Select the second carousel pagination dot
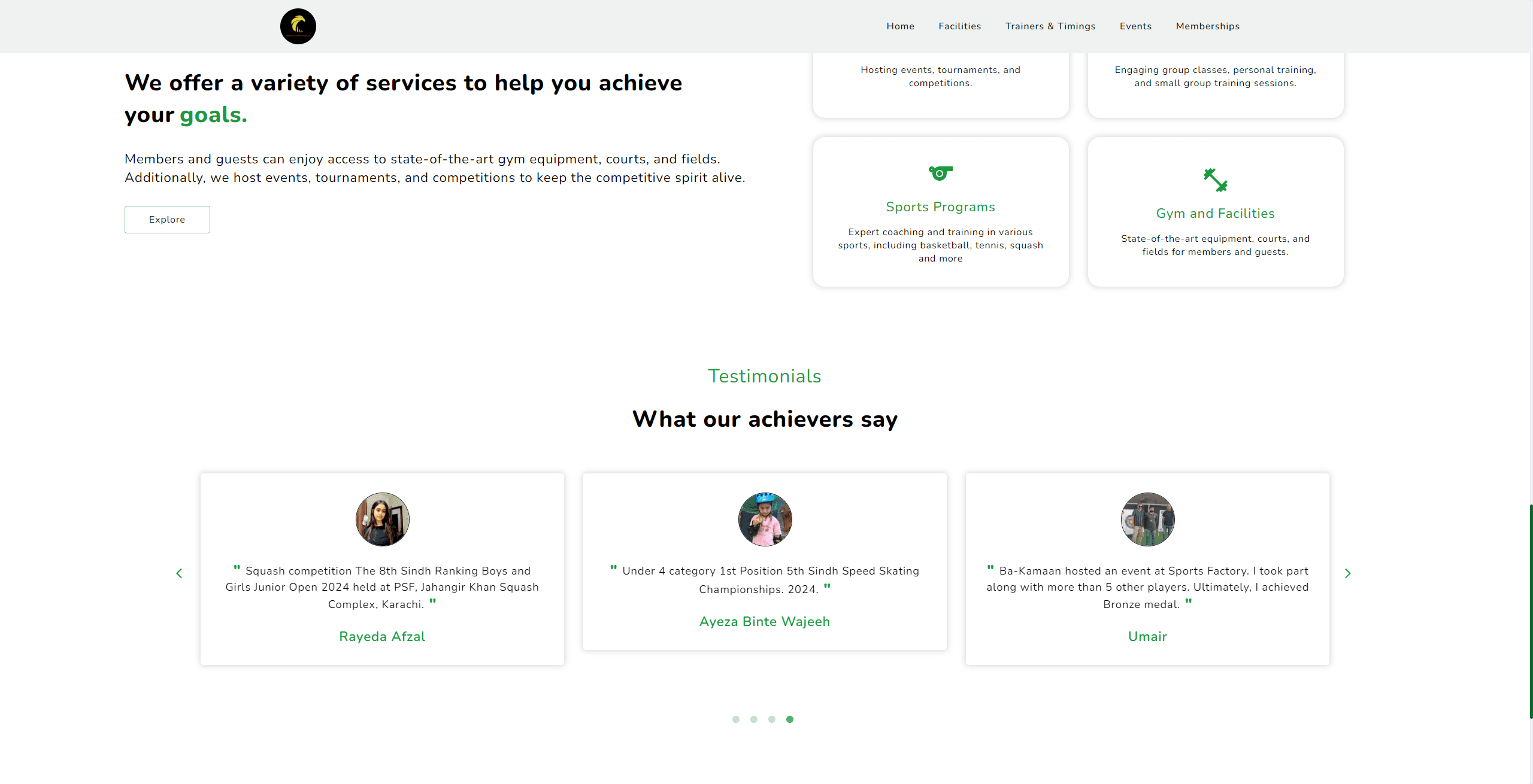The image size is (1533, 784). [x=754, y=719]
